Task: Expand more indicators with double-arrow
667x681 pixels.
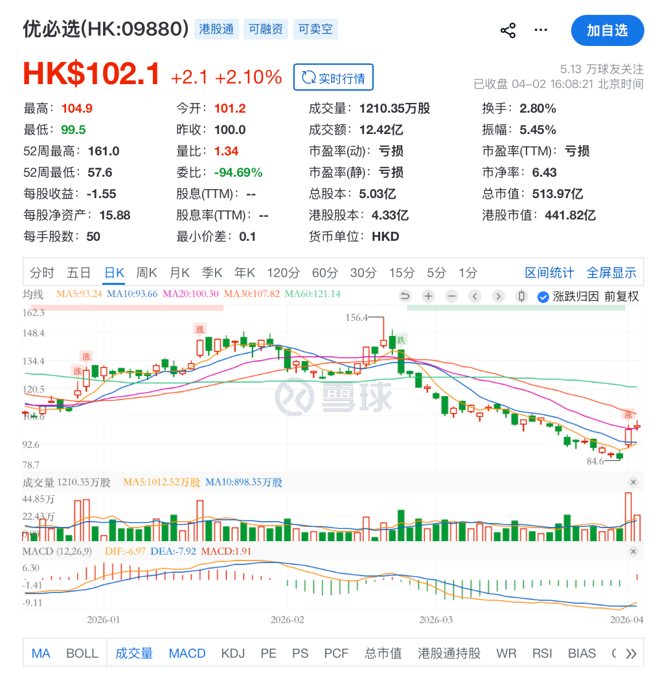Action: 631,653
